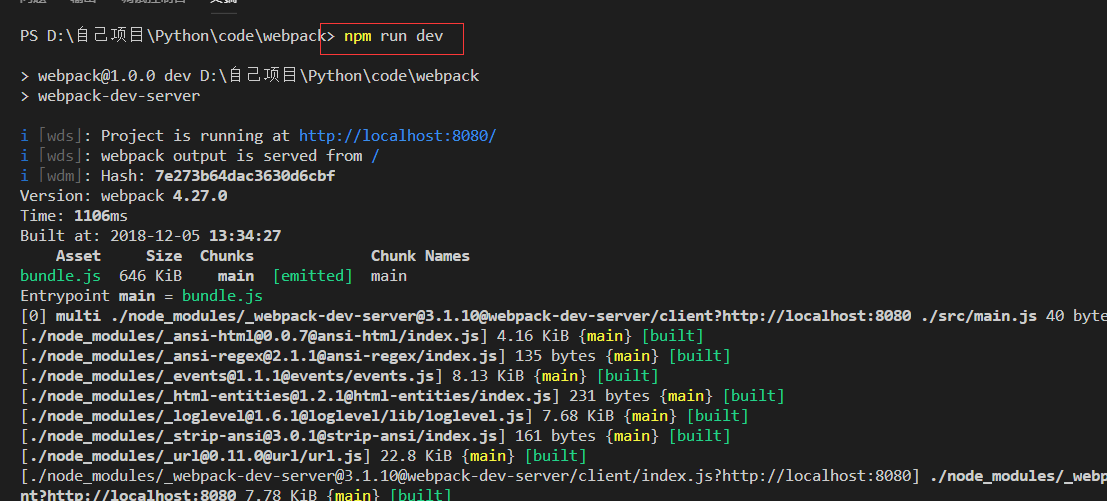Click the hash value 7e273b64dac3630d6cbf
Screen dimensions: 1107x501
(245, 176)
